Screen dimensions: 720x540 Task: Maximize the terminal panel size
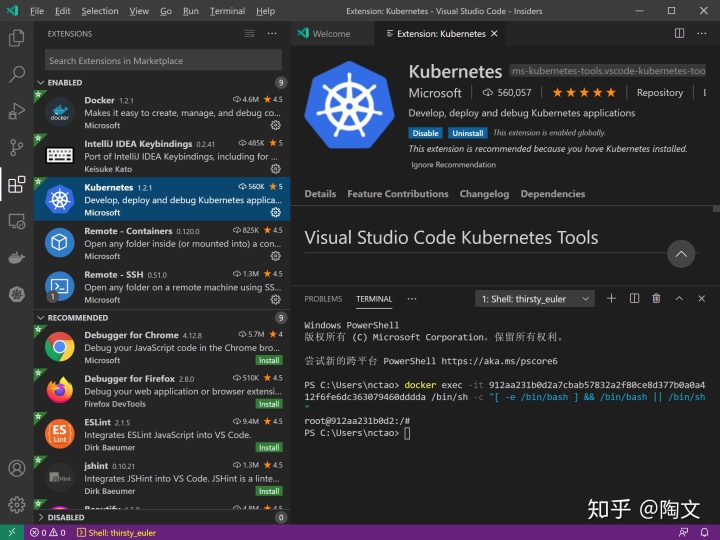(679, 298)
